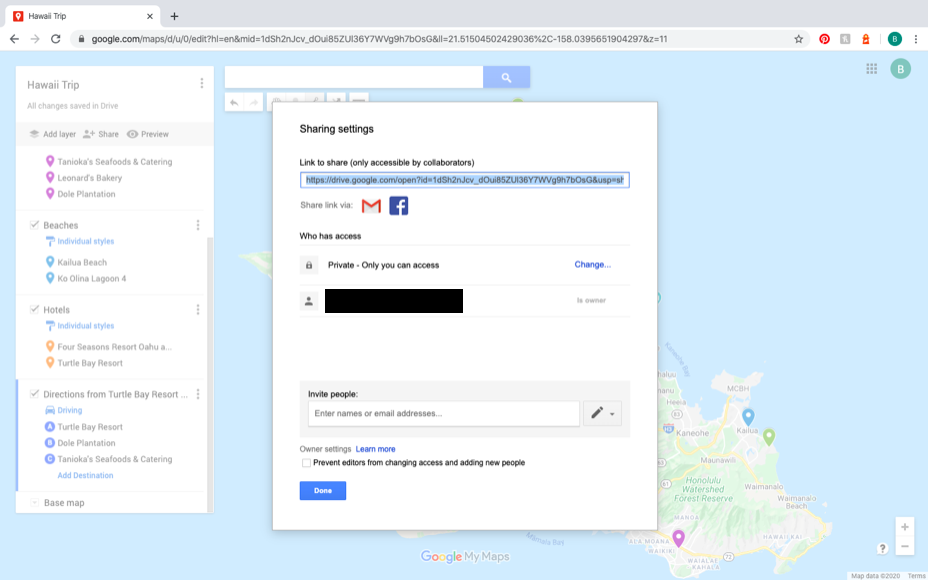Image resolution: width=928 pixels, height=580 pixels.
Task: Click the map search box
Action: (354, 77)
